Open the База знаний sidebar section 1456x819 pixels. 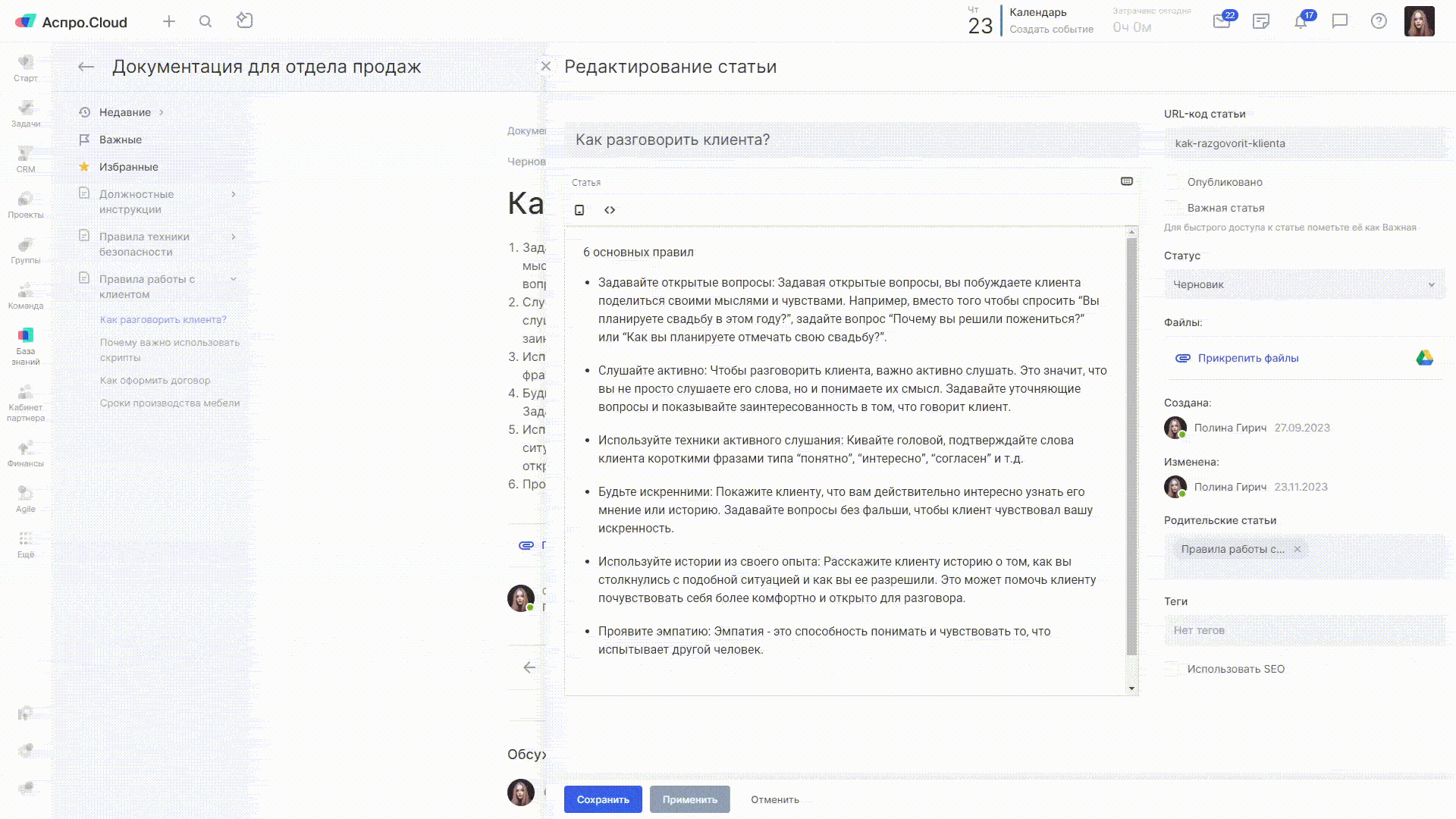[26, 347]
